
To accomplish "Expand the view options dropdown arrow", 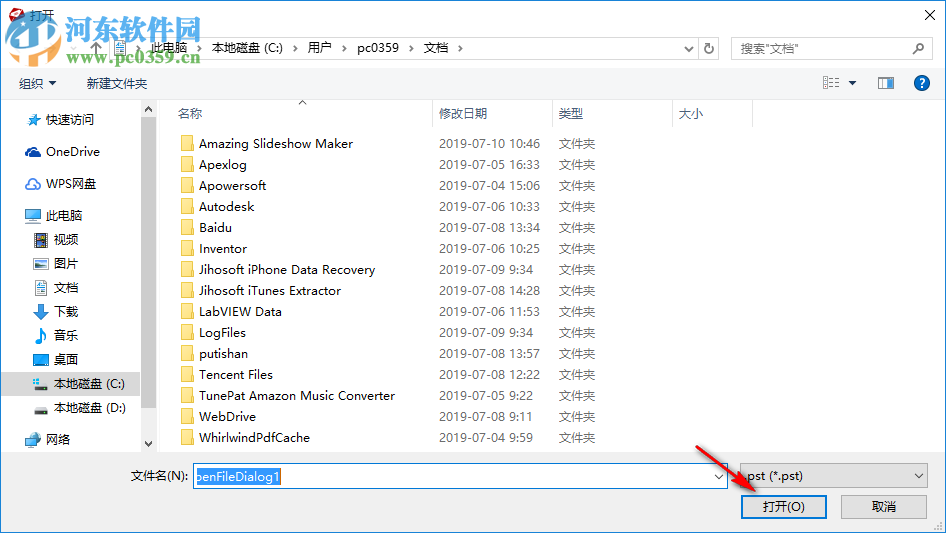I will 852,83.
